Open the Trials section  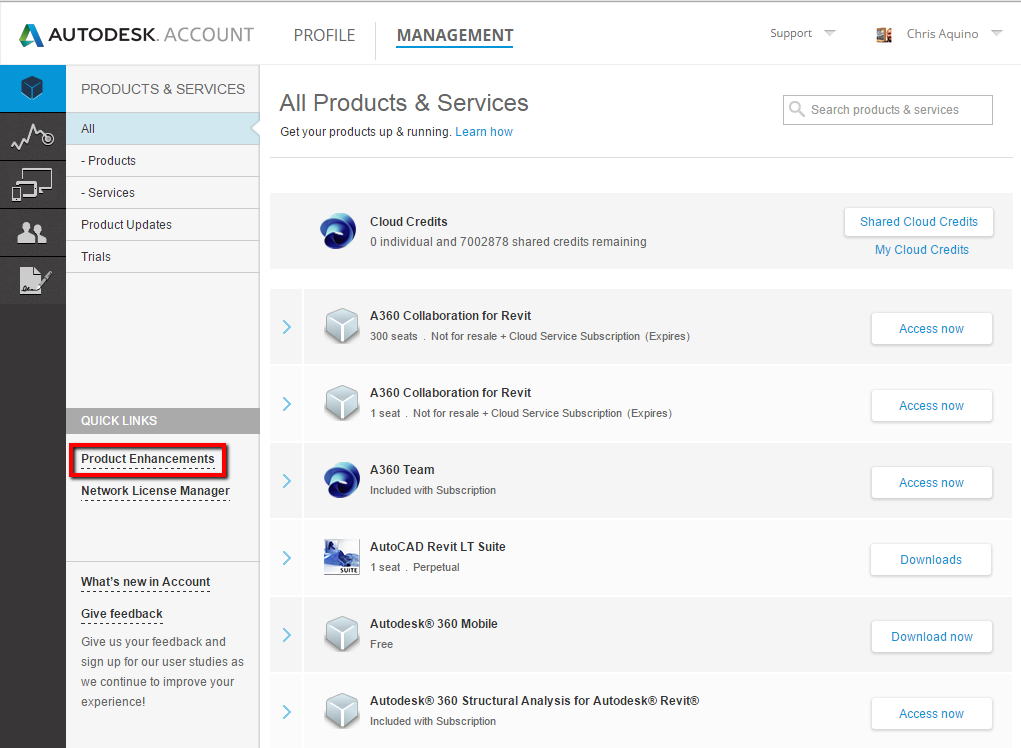(x=163, y=256)
